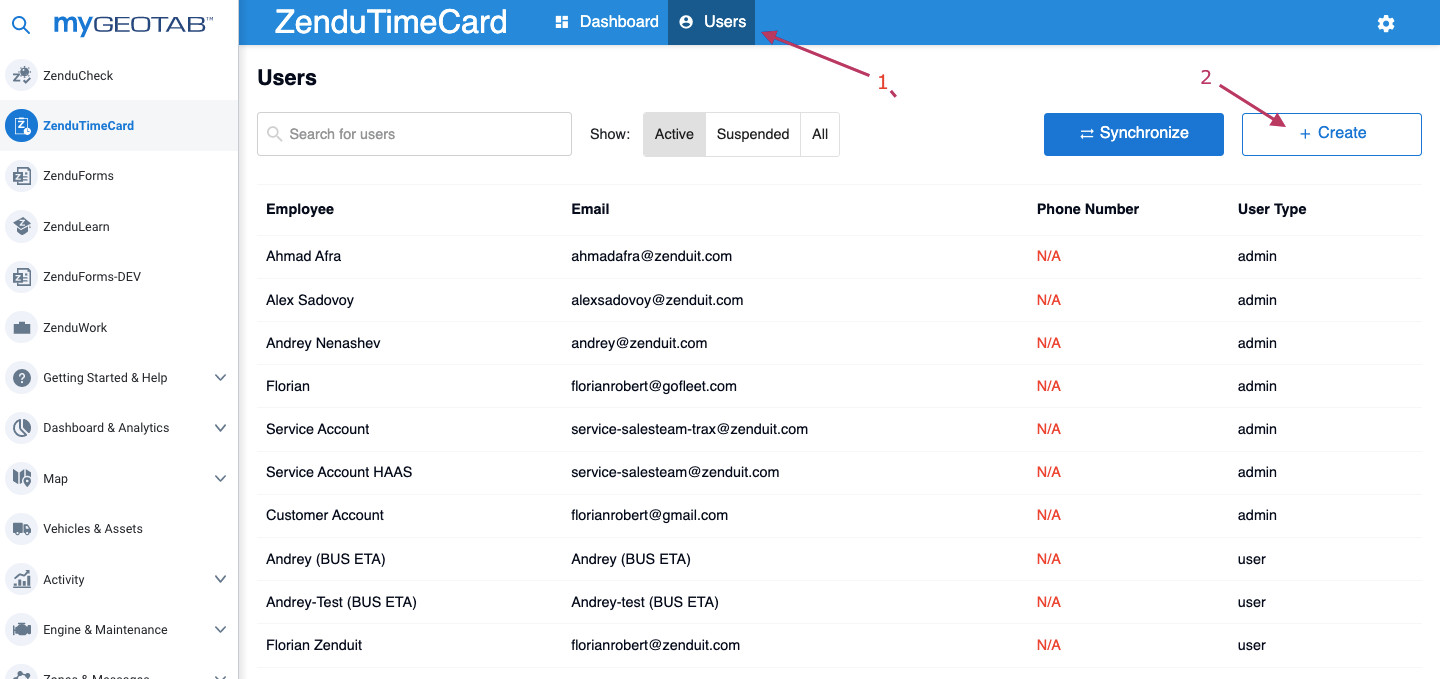This screenshot has height=679, width=1440.
Task: Click the Engine & Maintenance engine icon
Action: pyautogui.click(x=21, y=630)
